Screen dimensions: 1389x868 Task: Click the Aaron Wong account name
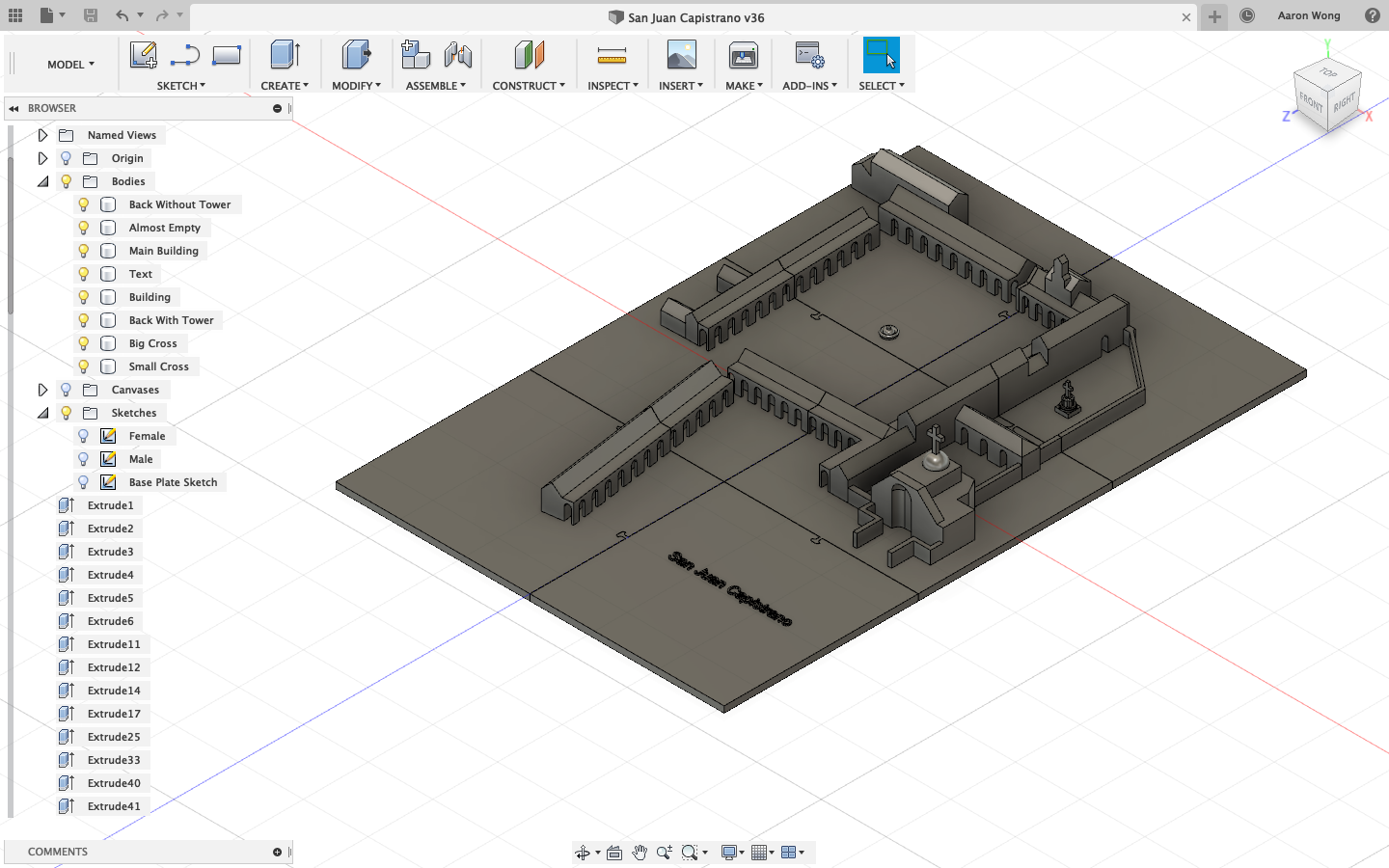pyautogui.click(x=1309, y=15)
